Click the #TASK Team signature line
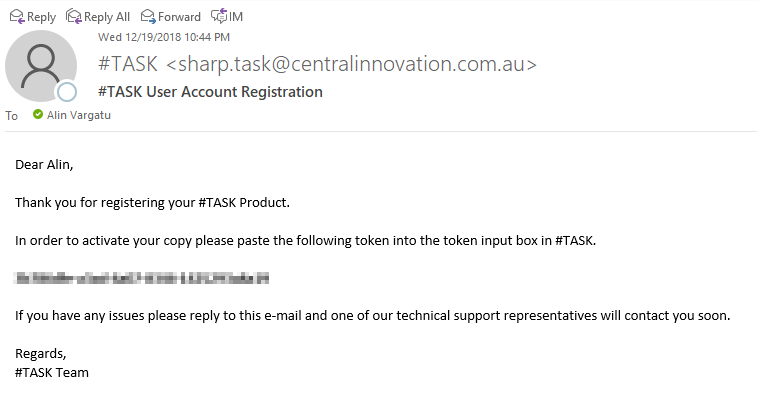Viewport: 757px width, 398px height. tap(52, 372)
